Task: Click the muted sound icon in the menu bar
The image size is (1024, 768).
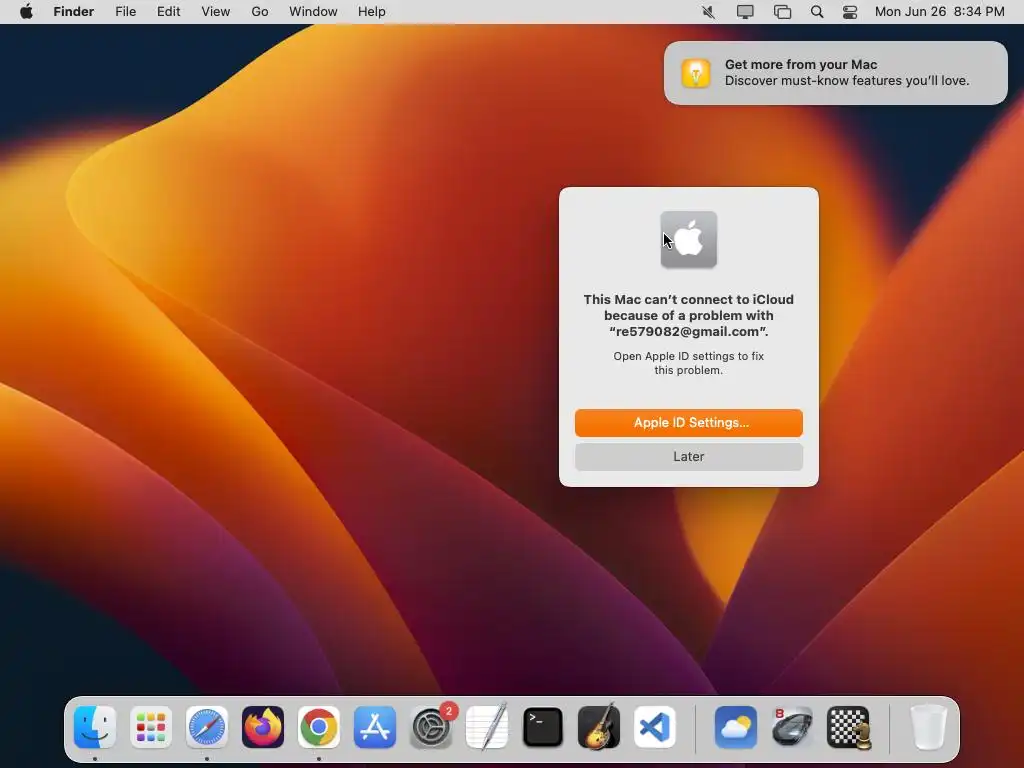Action: [x=709, y=12]
